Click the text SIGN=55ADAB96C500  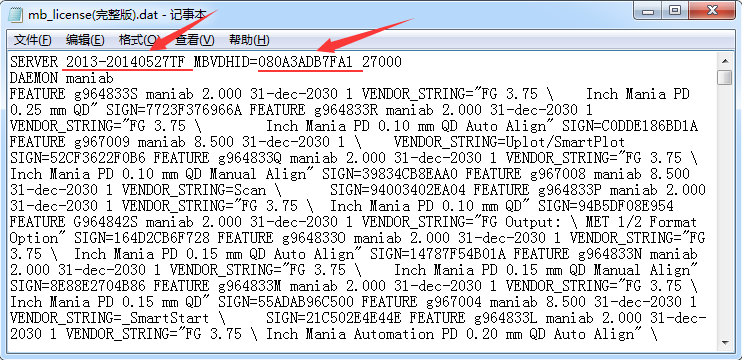point(285,302)
